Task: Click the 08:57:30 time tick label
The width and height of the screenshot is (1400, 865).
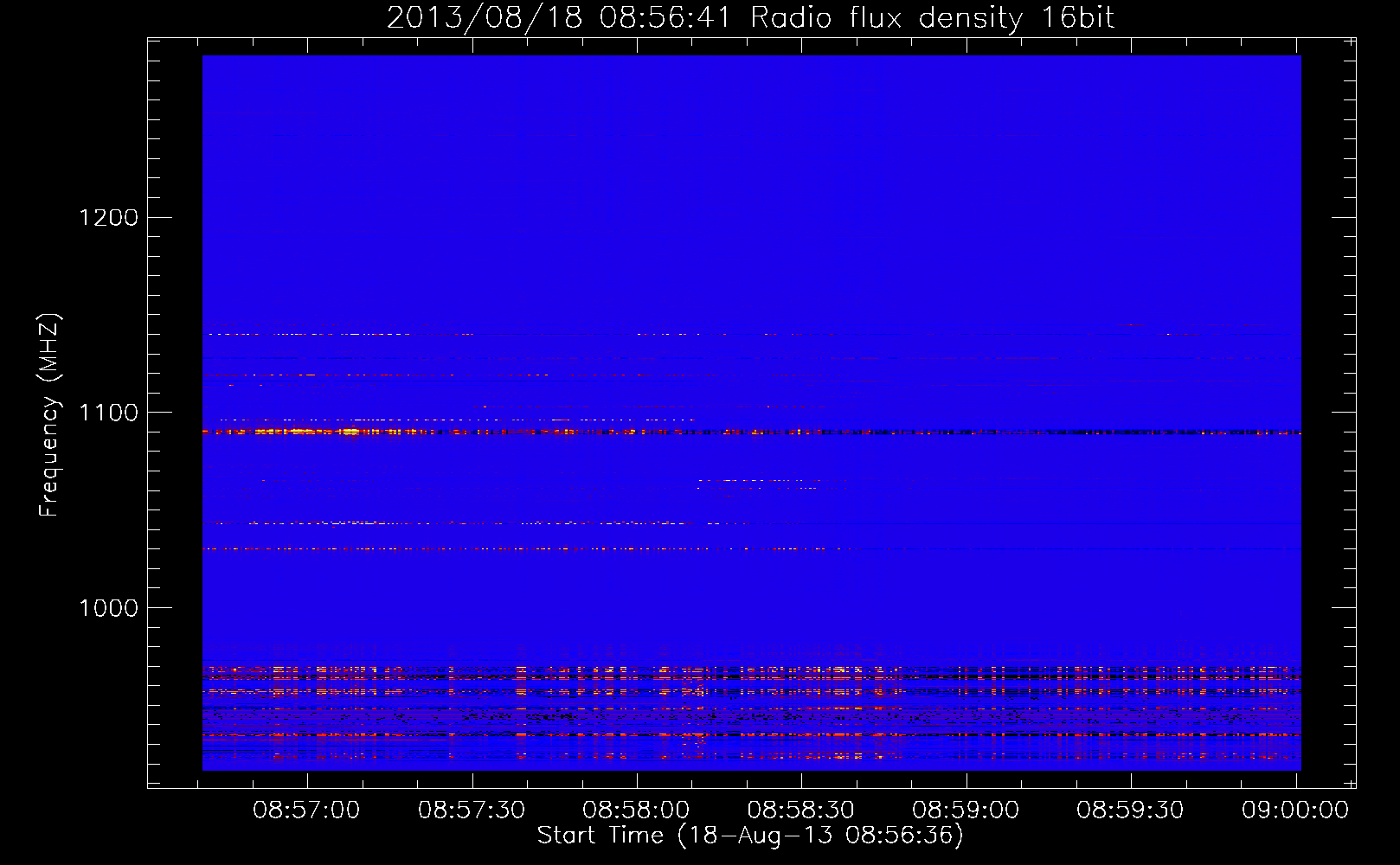Action: click(472, 811)
